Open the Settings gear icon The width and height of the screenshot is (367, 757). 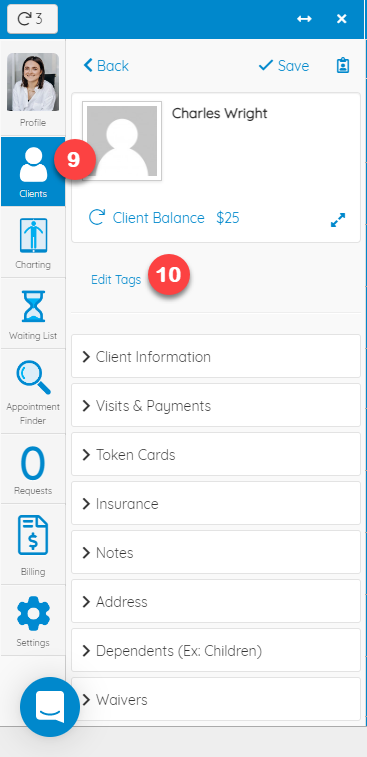(x=33, y=613)
